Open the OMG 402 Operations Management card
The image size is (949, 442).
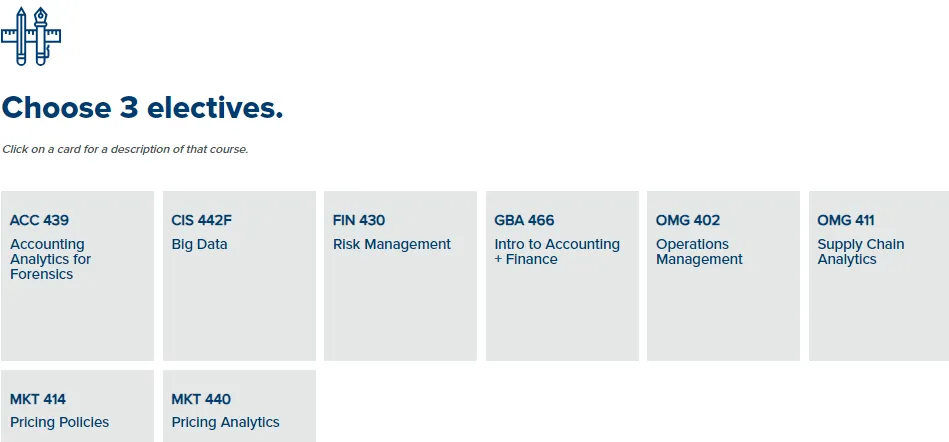[723, 276]
